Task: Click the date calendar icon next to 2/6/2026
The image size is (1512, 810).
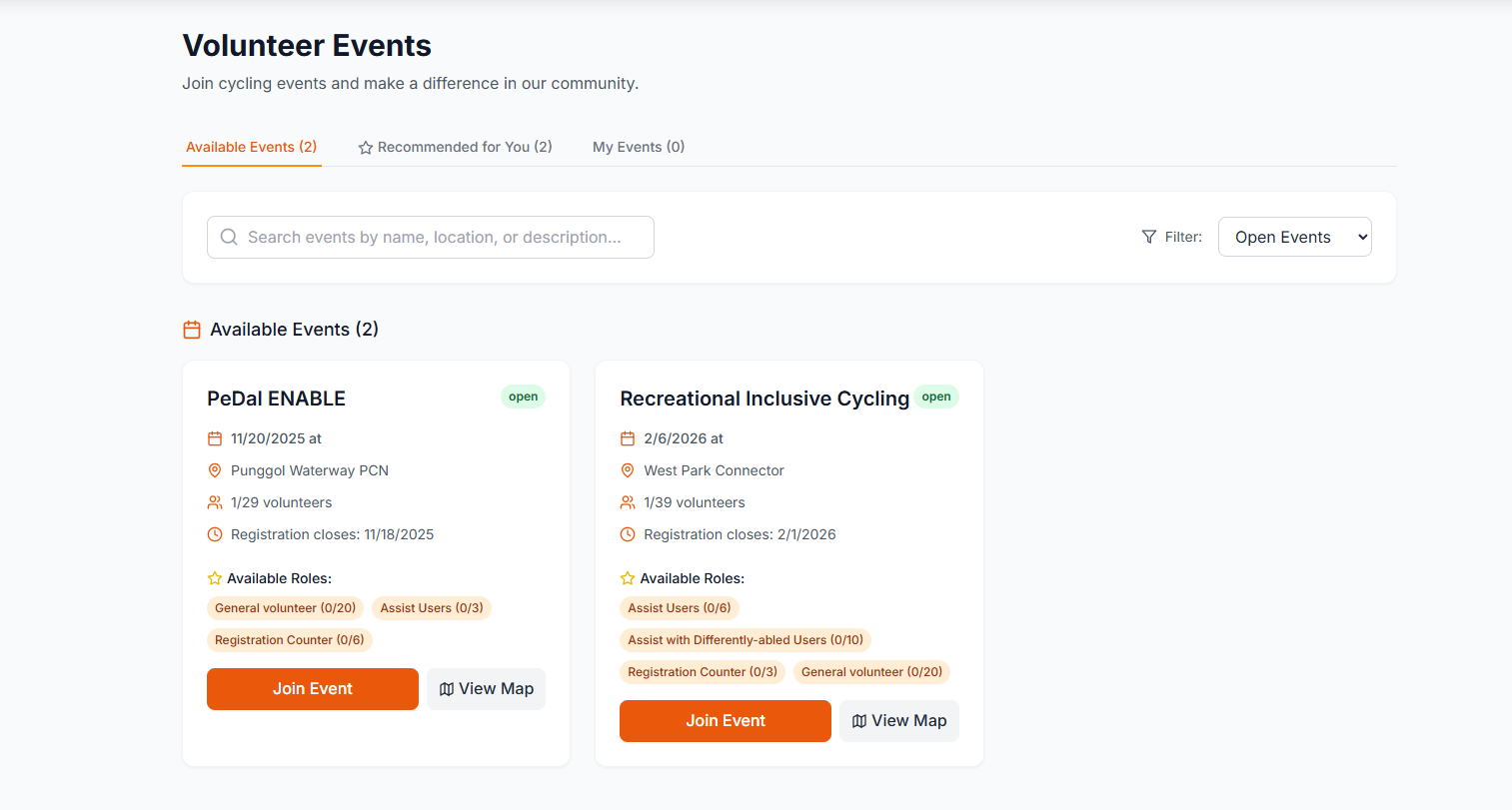Action: point(628,438)
